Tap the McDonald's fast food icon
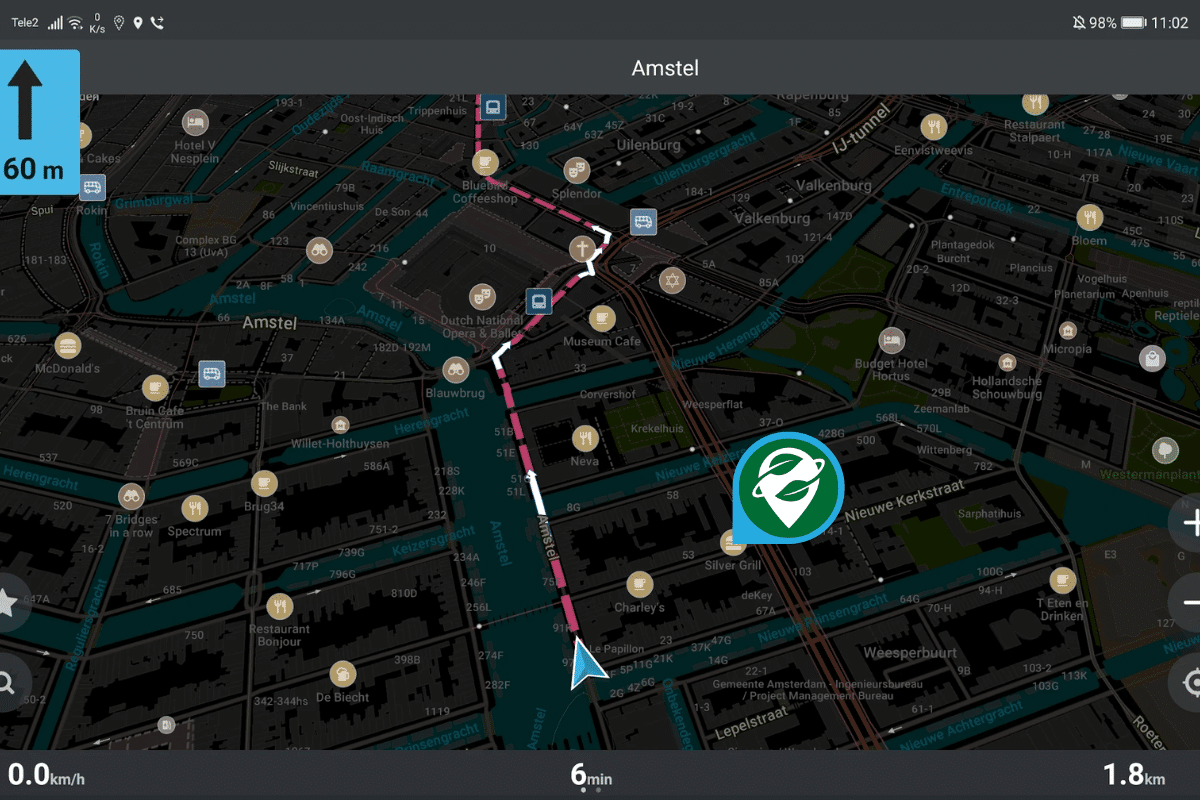Image resolution: width=1200 pixels, height=800 pixels. tap(68, 345)
